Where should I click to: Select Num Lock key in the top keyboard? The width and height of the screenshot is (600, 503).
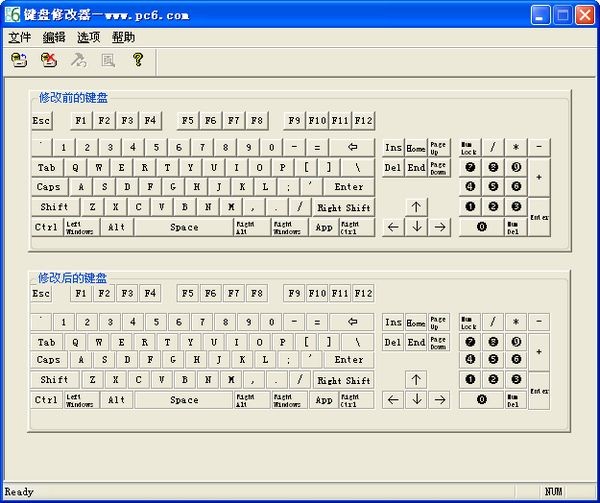(x=468, y=148)
